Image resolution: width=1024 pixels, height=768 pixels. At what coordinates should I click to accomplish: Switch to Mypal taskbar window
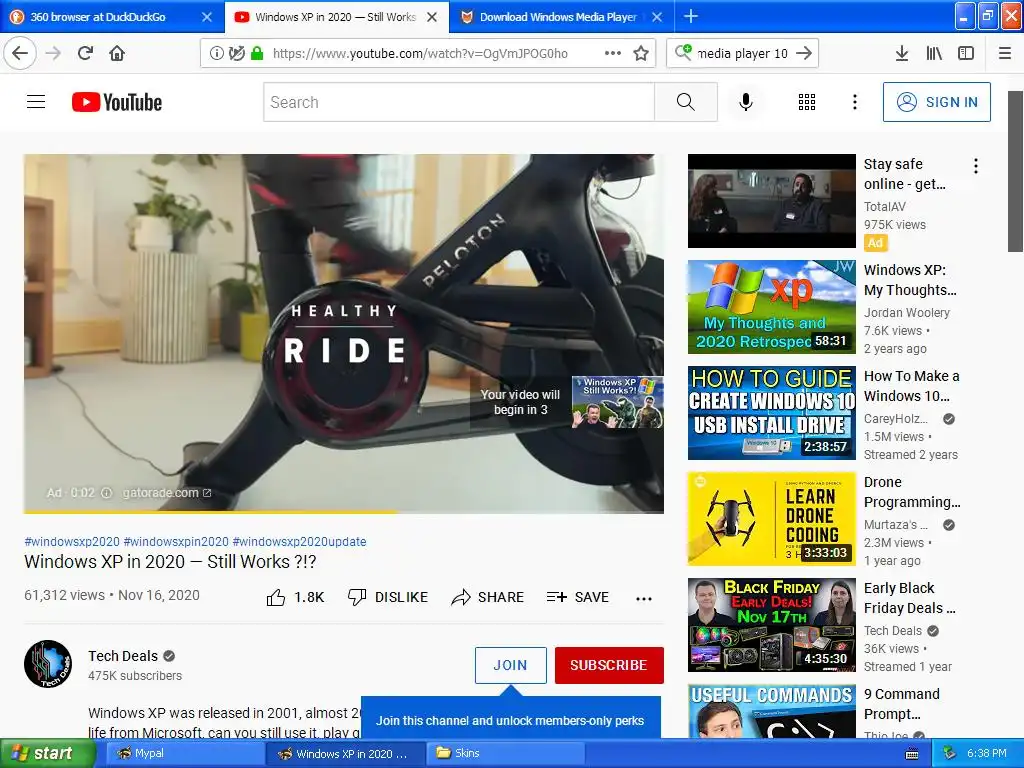pyautogui.click(x=184, y=754)
